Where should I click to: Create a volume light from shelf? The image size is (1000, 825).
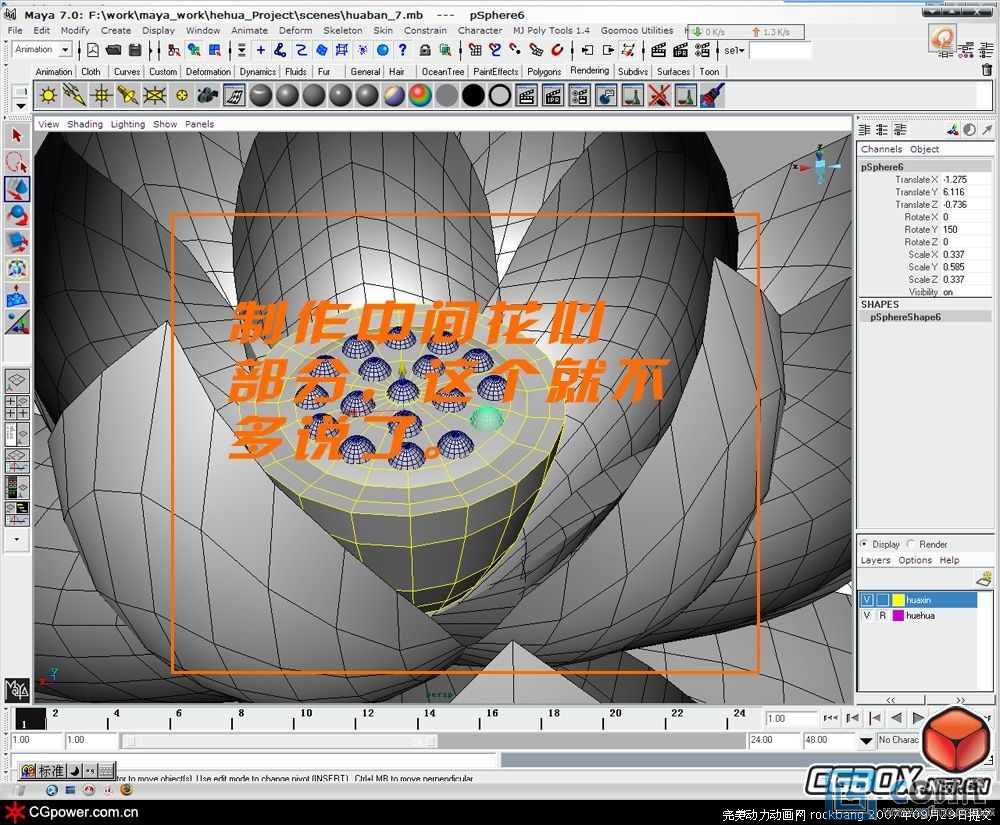click(x=182, y=96)
